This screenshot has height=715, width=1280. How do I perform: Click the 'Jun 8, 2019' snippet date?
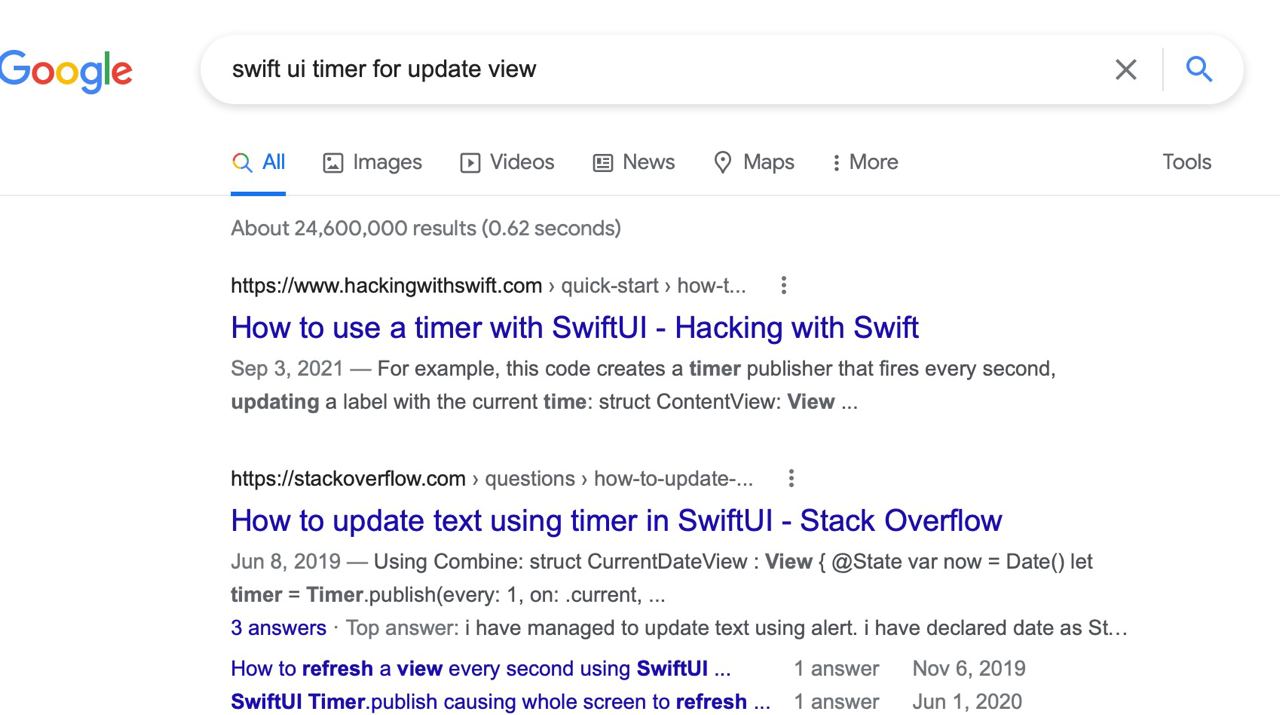pos(286,562)
